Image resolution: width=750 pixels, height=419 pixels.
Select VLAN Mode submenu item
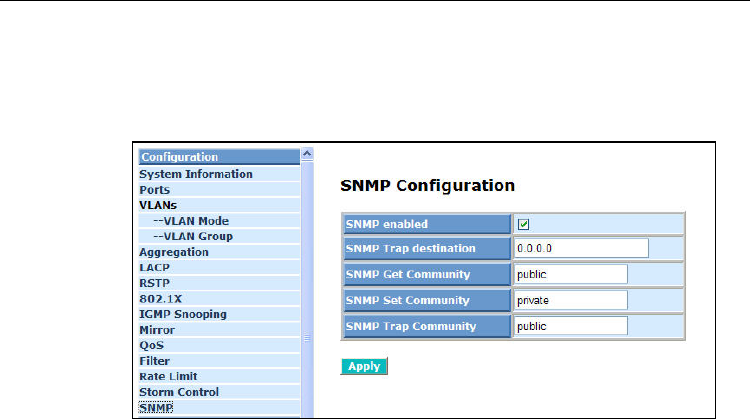coord(190,221)
